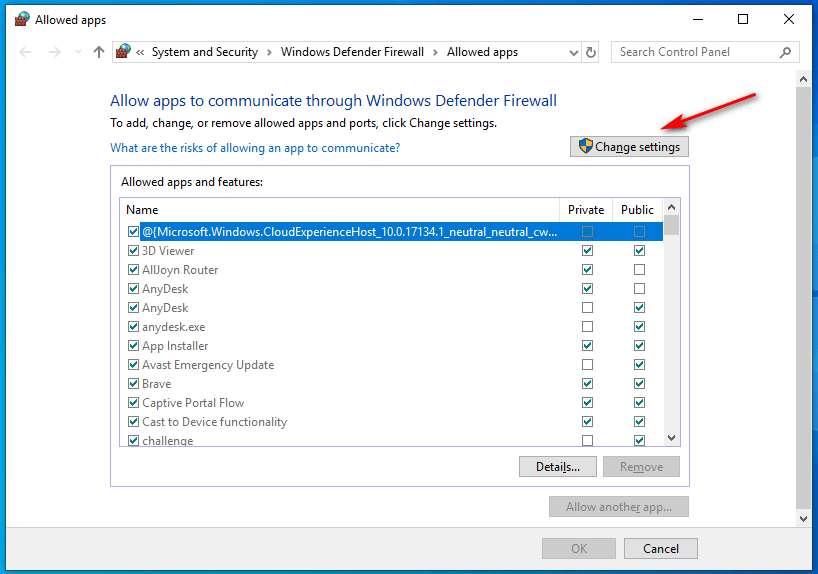Toggle App Installer Public checkbox
Screen dimensions: 818x574
[x=639, y=345]
